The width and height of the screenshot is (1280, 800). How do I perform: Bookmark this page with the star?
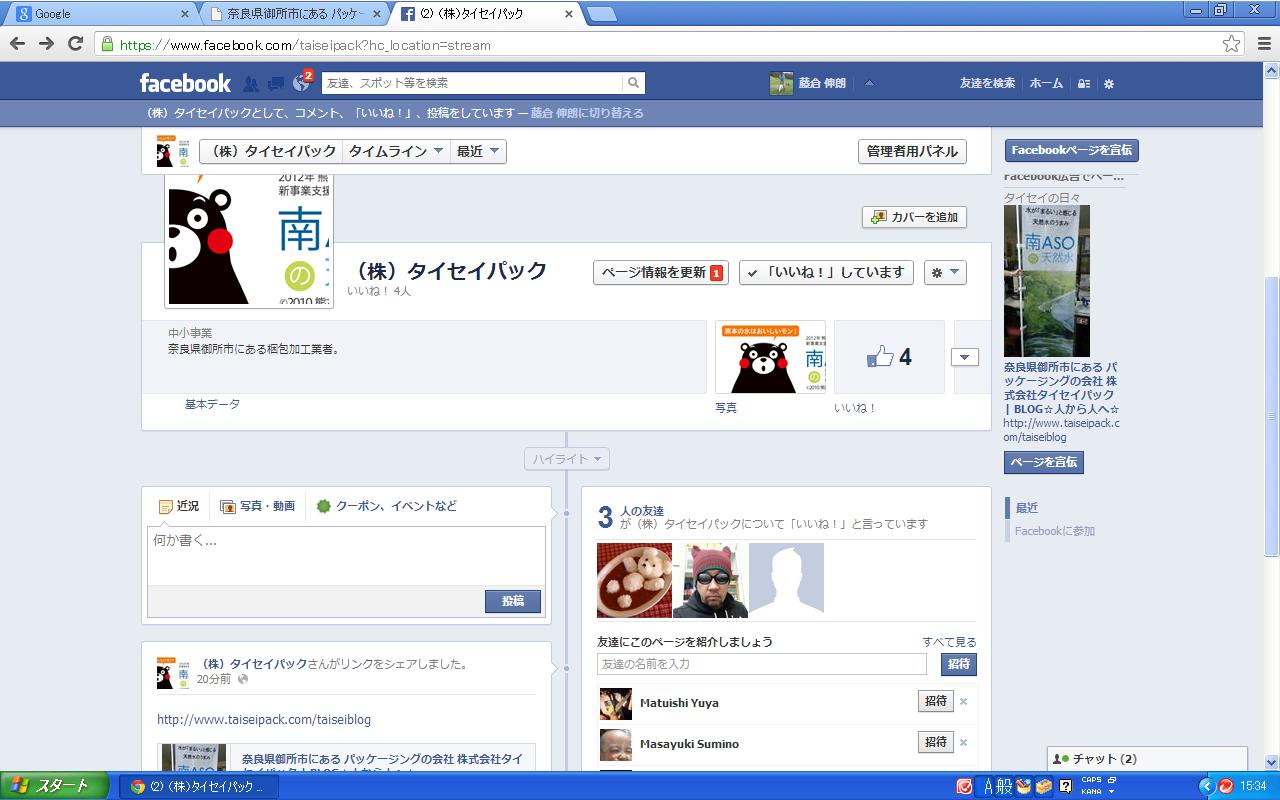tap(1232, 44)
